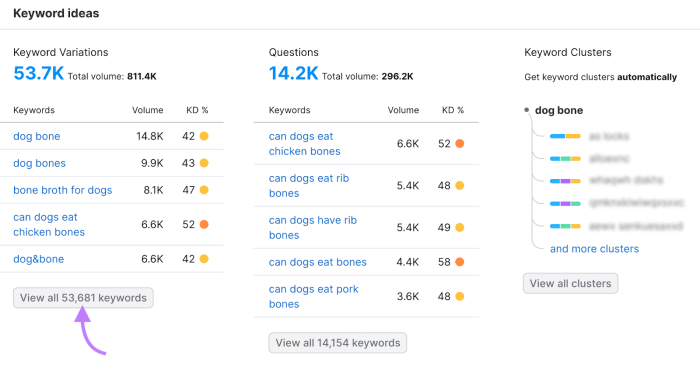Click KD dot for 'dog&bone'

tap(204, 259)
